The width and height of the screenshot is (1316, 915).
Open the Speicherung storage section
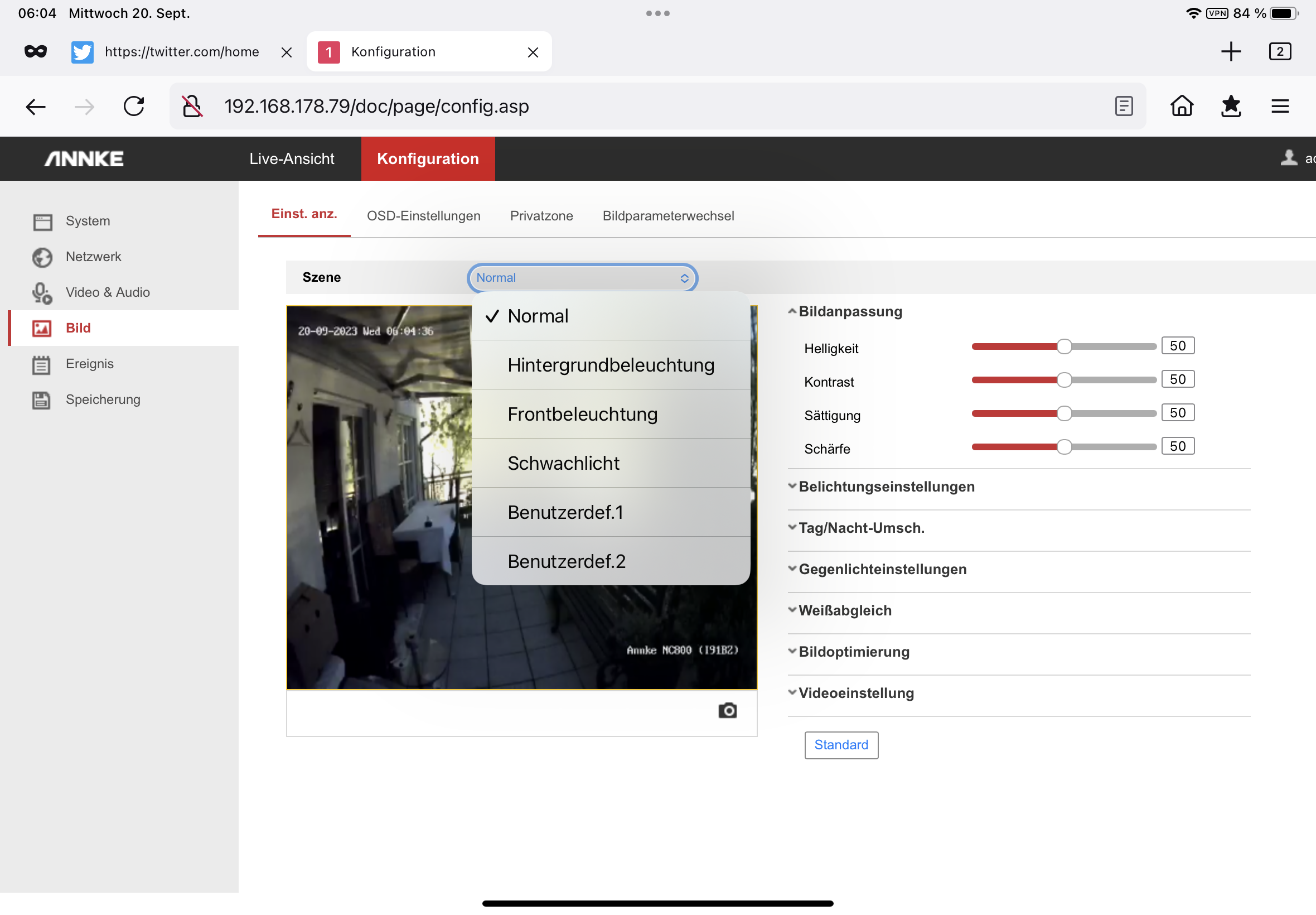tap(103, 399)
